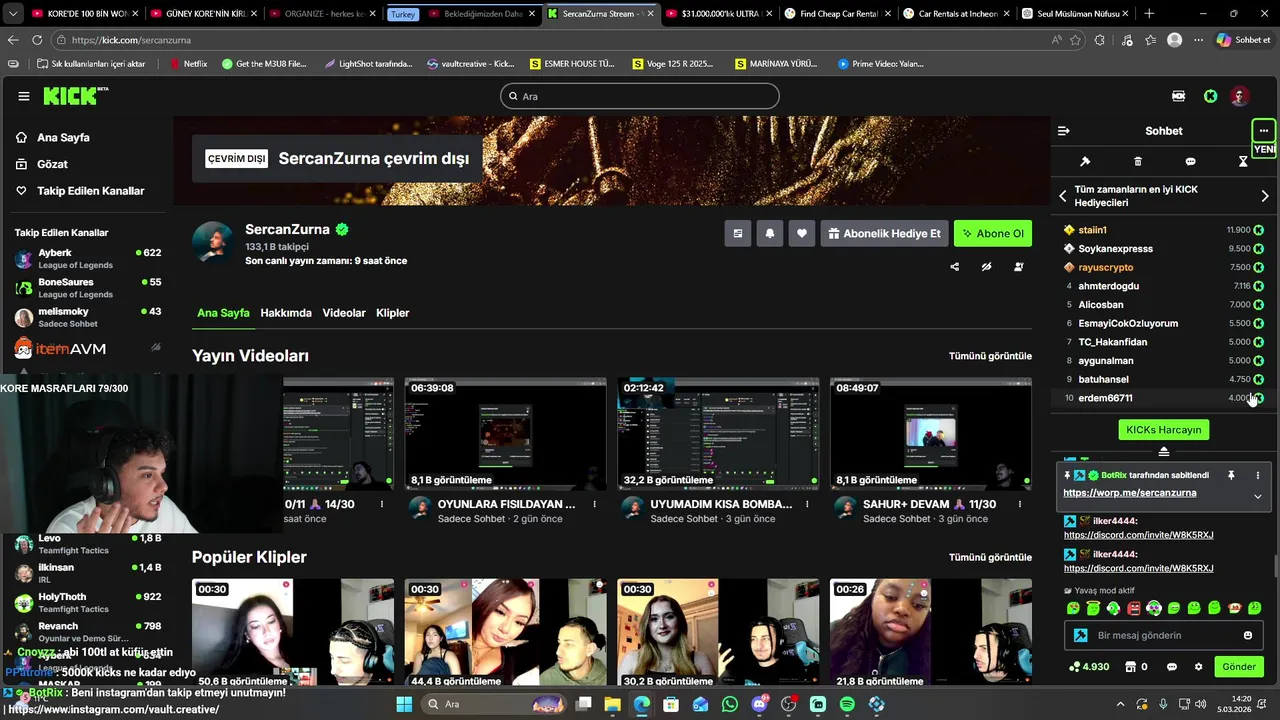This screenshot has width=1280, height=720.
Task: Switch to the Hakkımda tab
Action: tap(286, 313)
